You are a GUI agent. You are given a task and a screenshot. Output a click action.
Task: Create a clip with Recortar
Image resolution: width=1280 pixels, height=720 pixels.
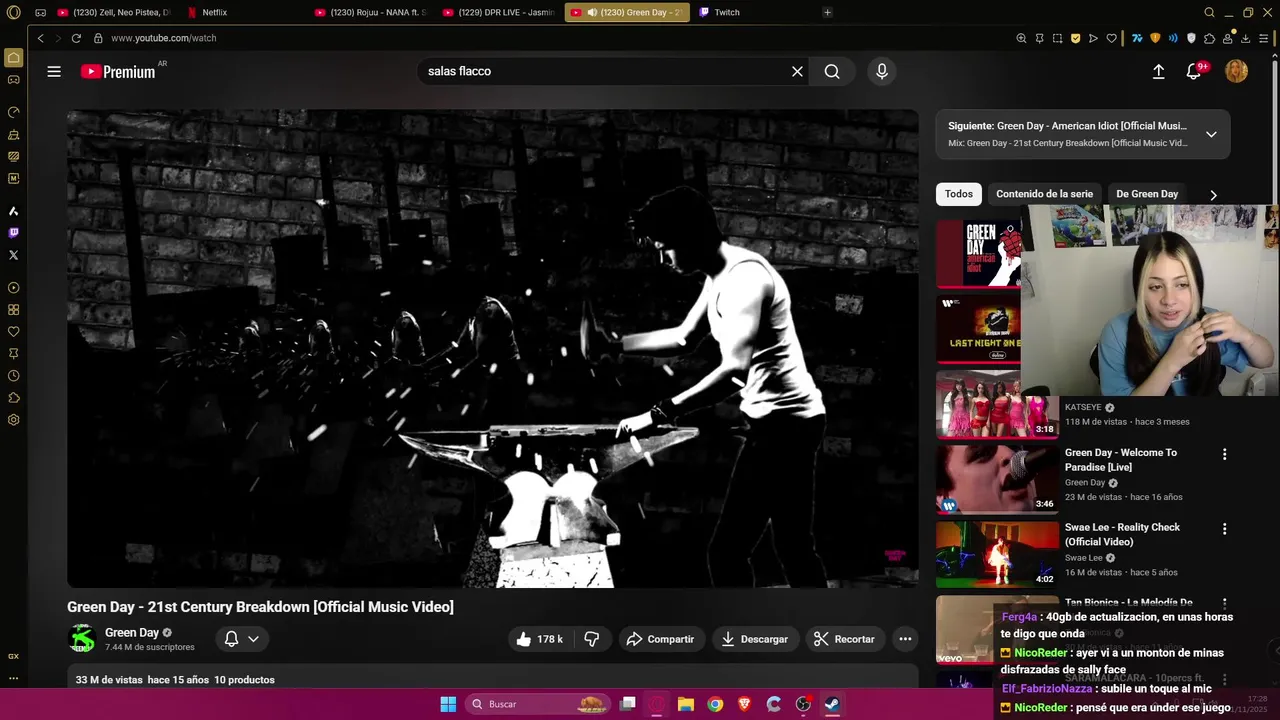pos(845,639)
